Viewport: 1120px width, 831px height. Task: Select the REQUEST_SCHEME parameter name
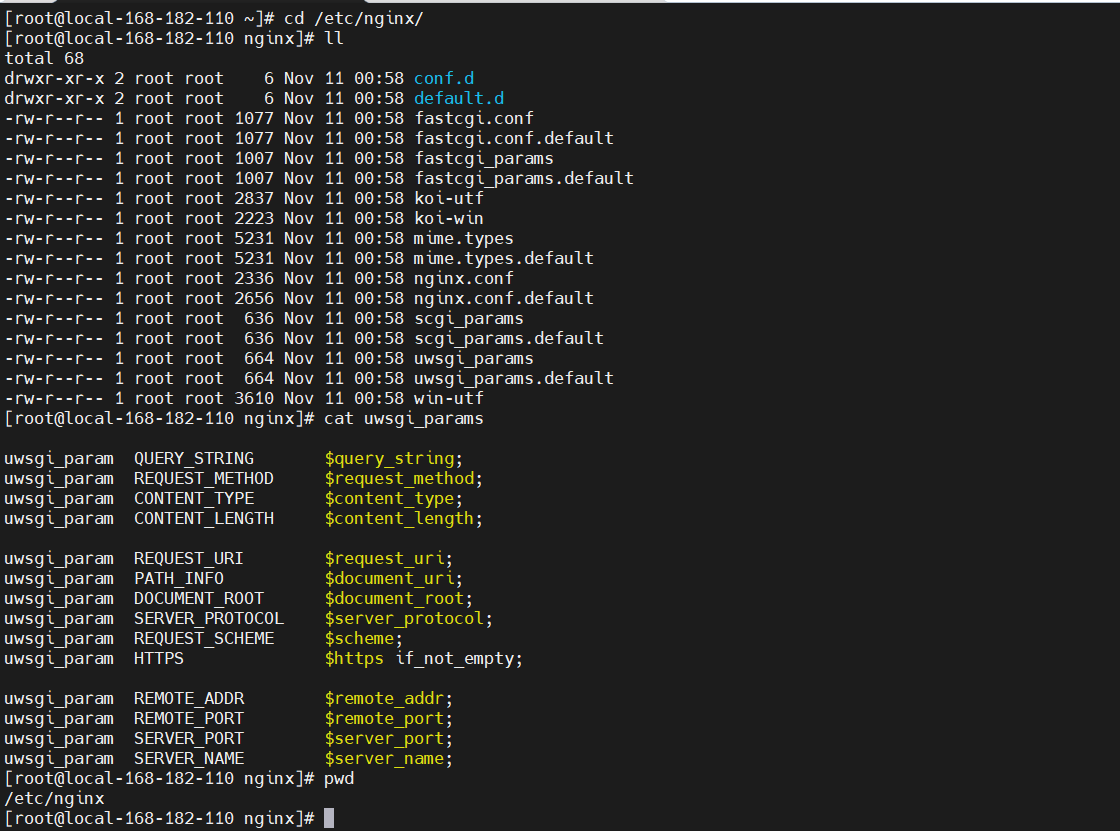[x=204, y=639]
